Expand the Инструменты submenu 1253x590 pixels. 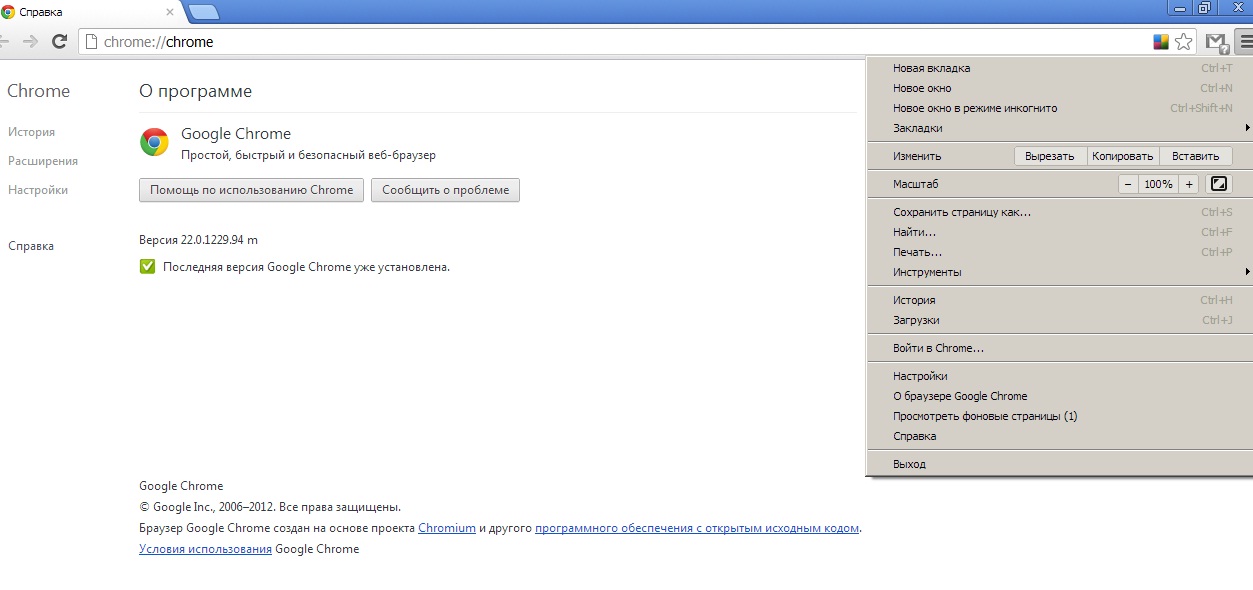pyautogui.click(x=1058, y=272)
